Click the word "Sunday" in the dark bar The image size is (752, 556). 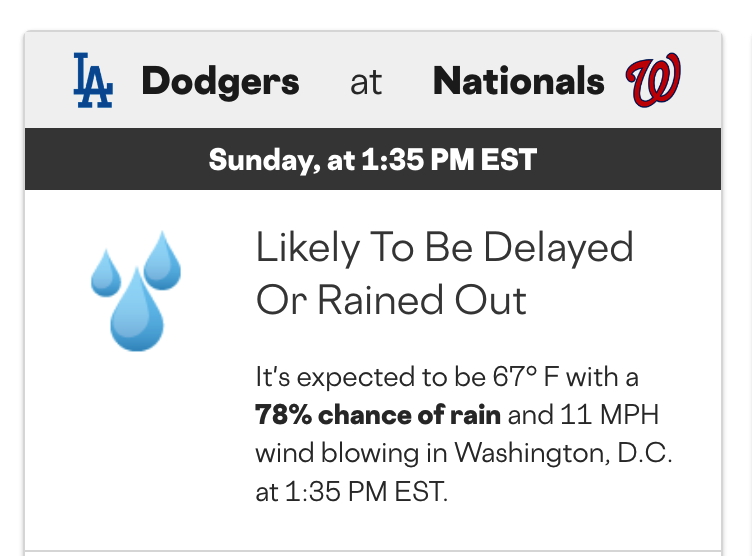tap(262, 160)
